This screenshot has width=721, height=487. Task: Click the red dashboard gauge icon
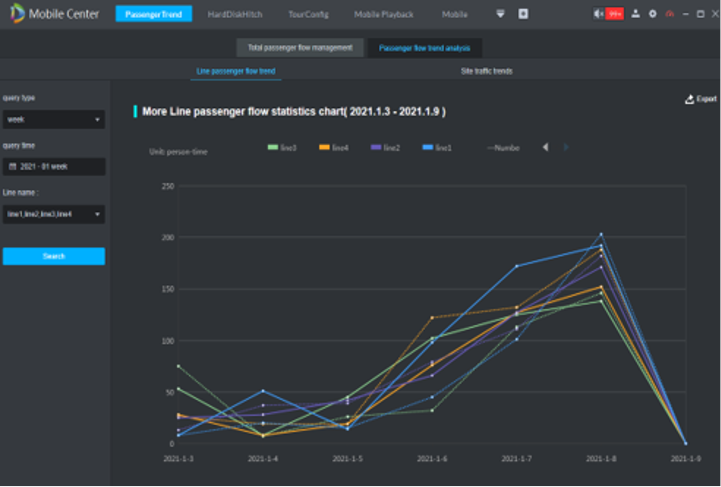pos(669,14)
